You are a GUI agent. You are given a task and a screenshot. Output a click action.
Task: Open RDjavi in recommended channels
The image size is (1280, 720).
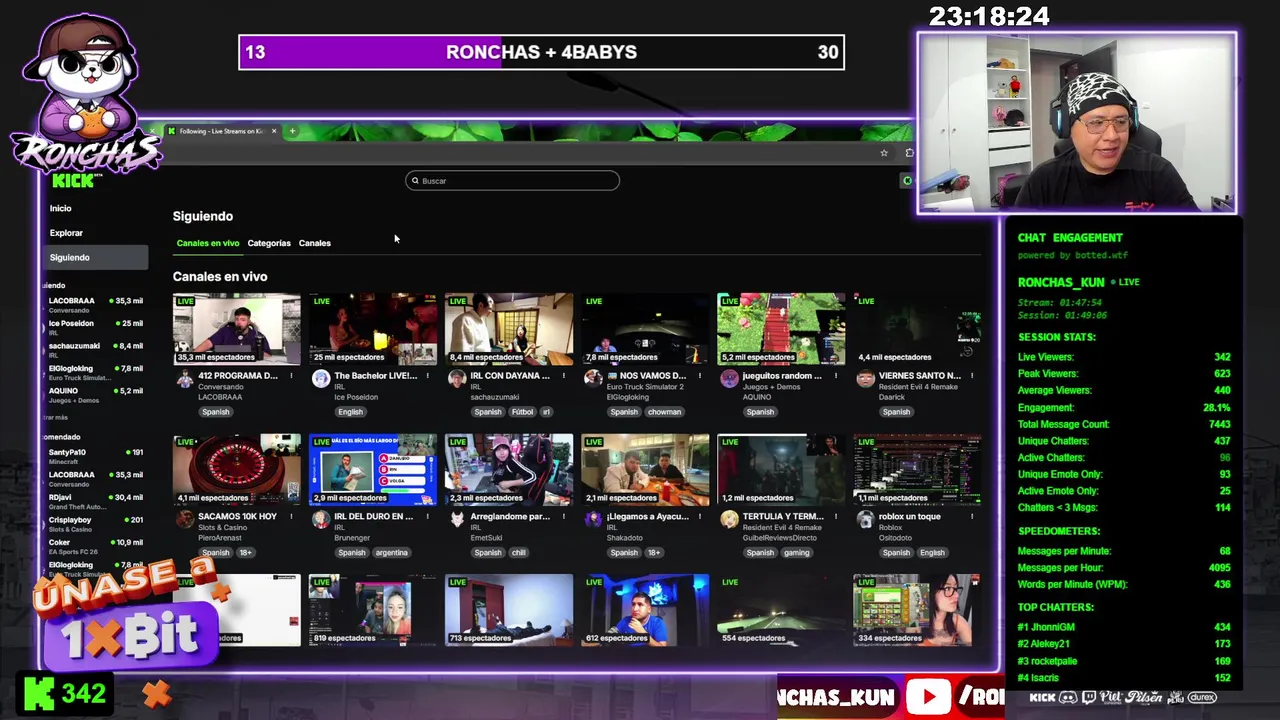[x=95, y=501]
